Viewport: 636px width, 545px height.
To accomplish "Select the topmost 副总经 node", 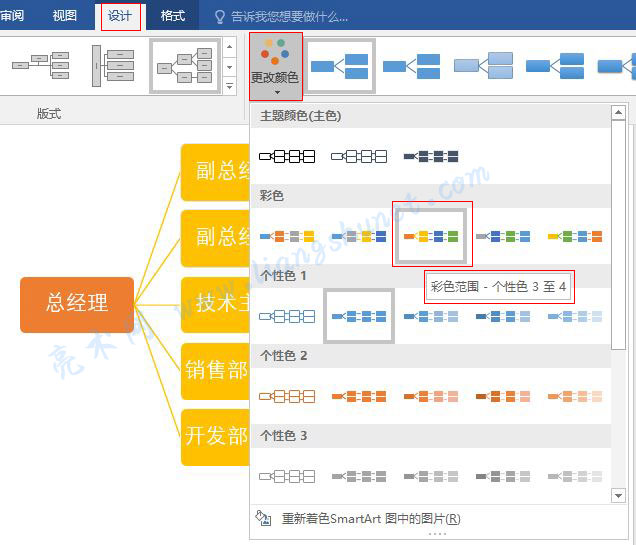I will tap(215, 172).
